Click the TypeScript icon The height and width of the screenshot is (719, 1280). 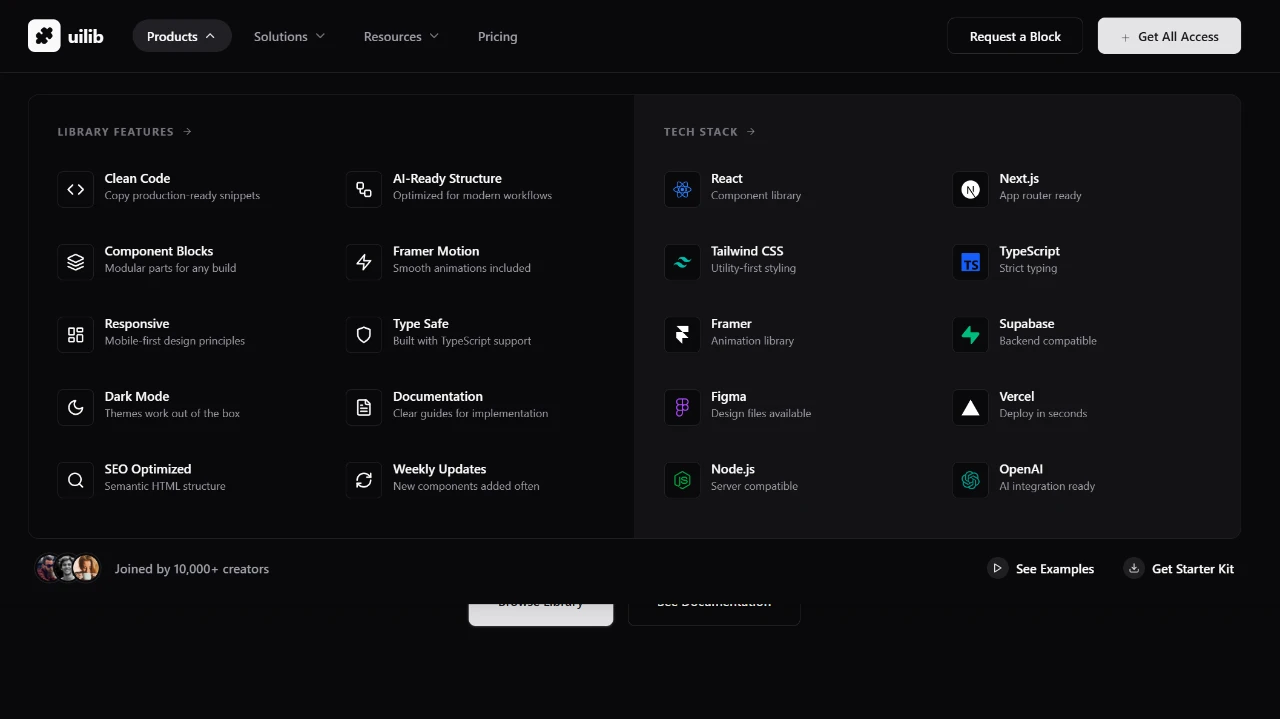pyautogui.click(x=970, y=262)
